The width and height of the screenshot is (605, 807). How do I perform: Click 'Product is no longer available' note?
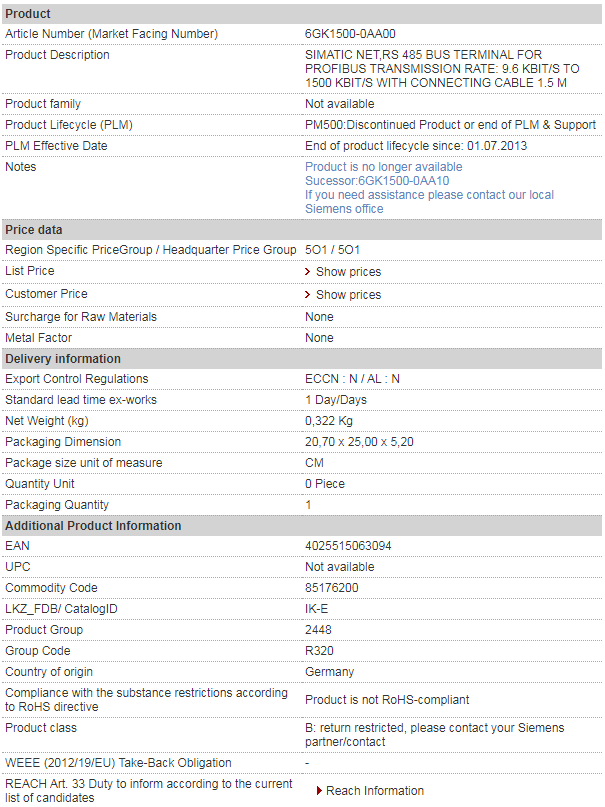pyautogui.click(x=384, y=167)
